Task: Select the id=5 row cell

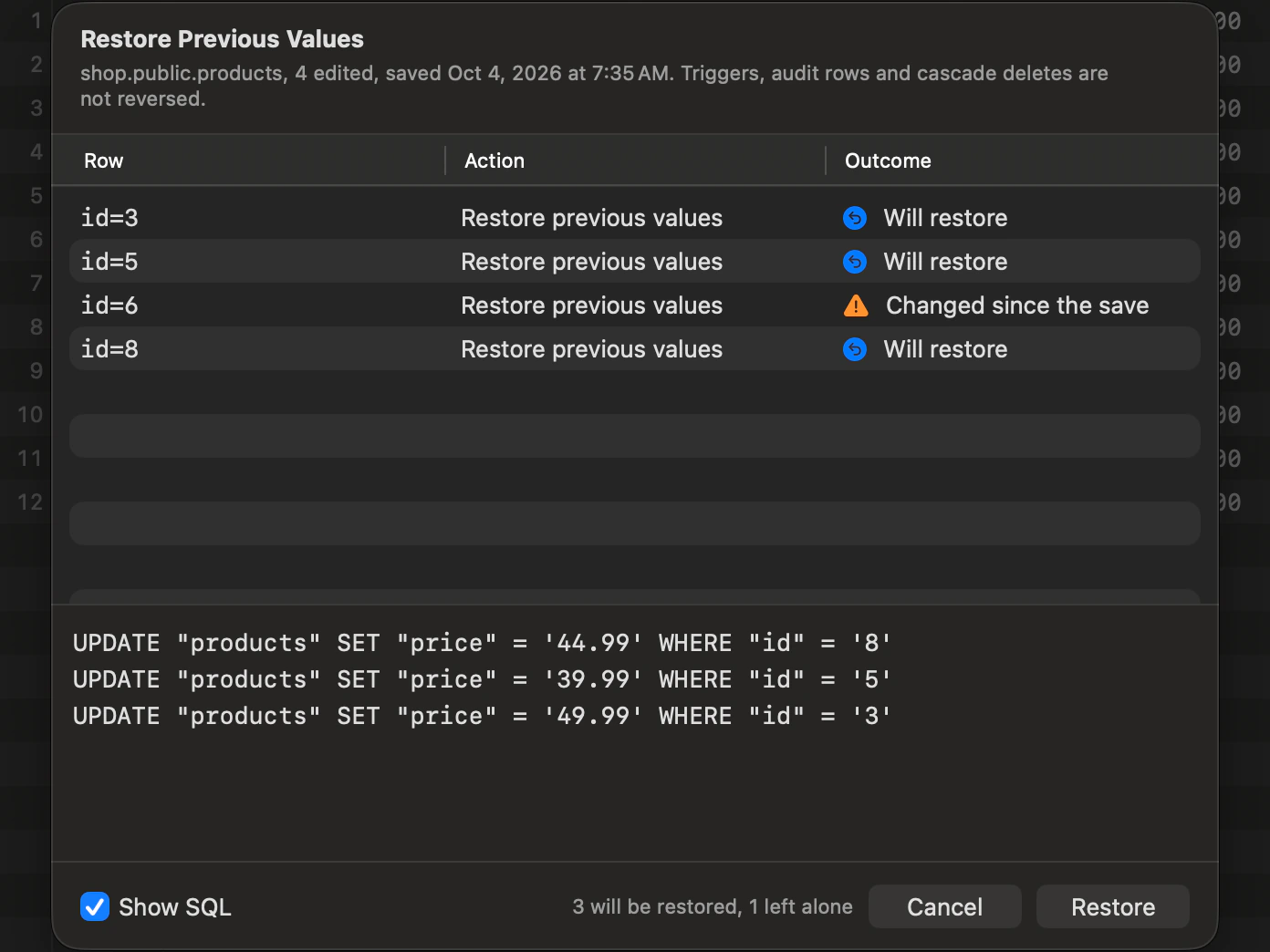Action: point(109,262)
